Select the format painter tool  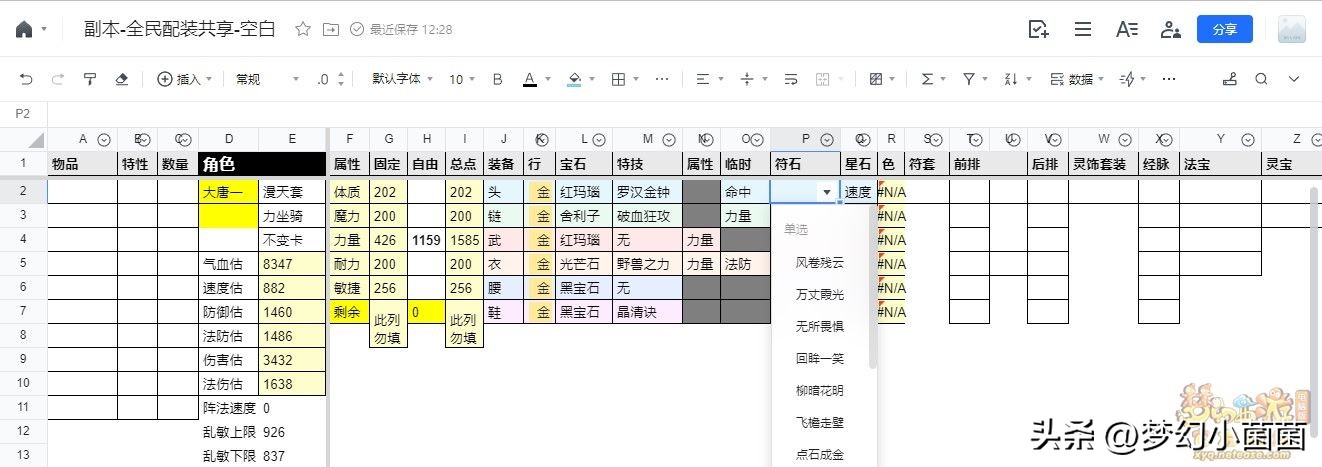pyautogui.click(x=90, y=79)
